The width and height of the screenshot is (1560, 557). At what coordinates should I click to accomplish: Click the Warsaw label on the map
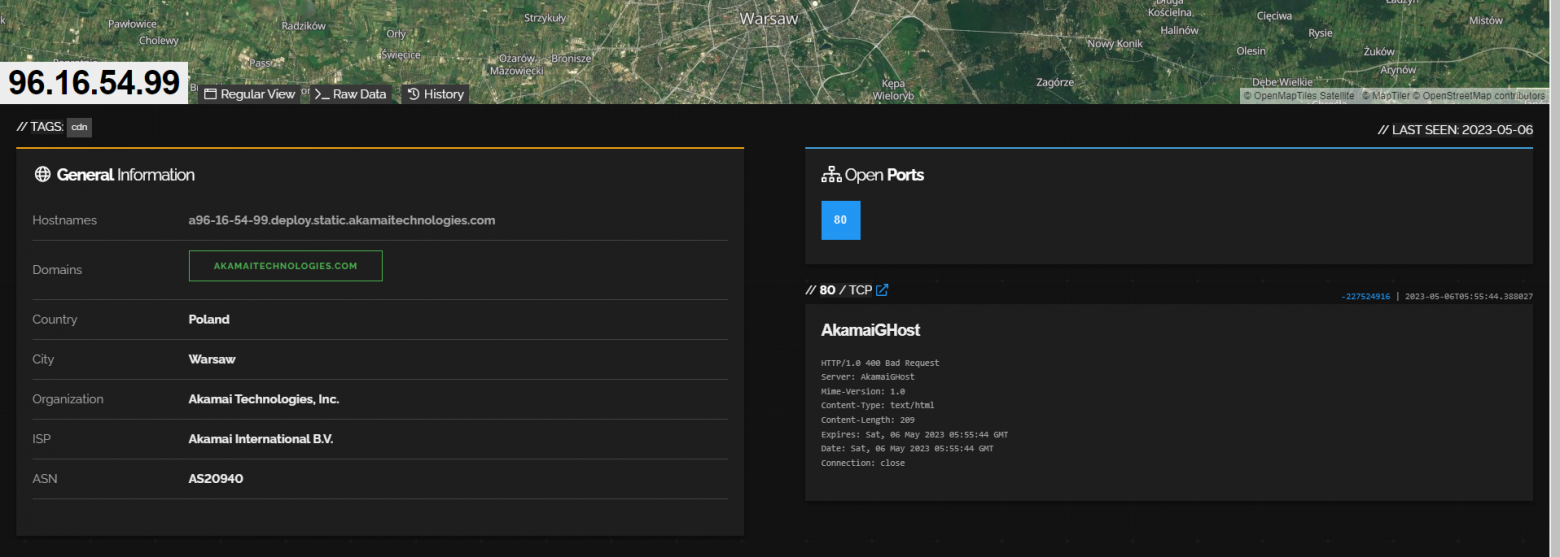click(x=769, y=19)
